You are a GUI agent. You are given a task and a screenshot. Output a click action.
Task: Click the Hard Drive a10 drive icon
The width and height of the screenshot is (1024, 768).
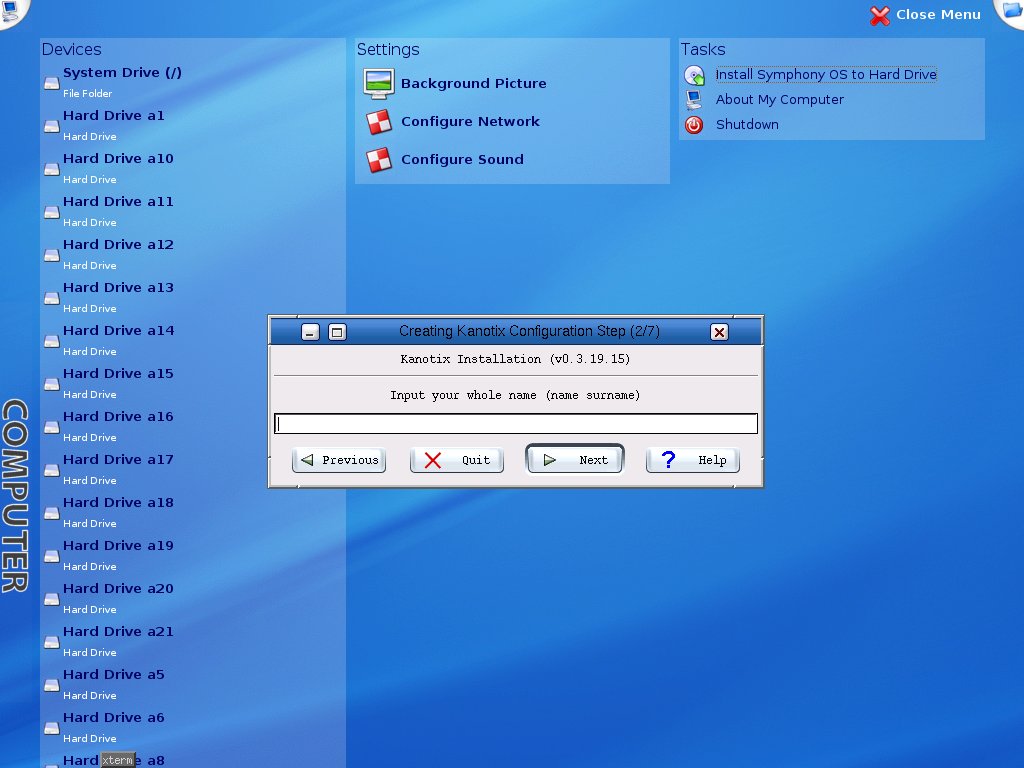[x=52, y=169]
